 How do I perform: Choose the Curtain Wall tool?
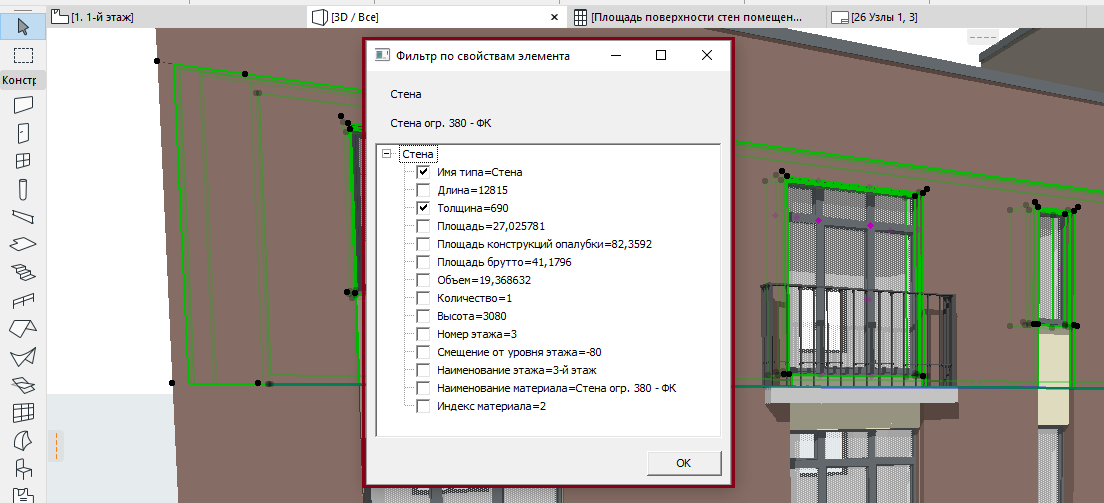[x=23, y=412]
